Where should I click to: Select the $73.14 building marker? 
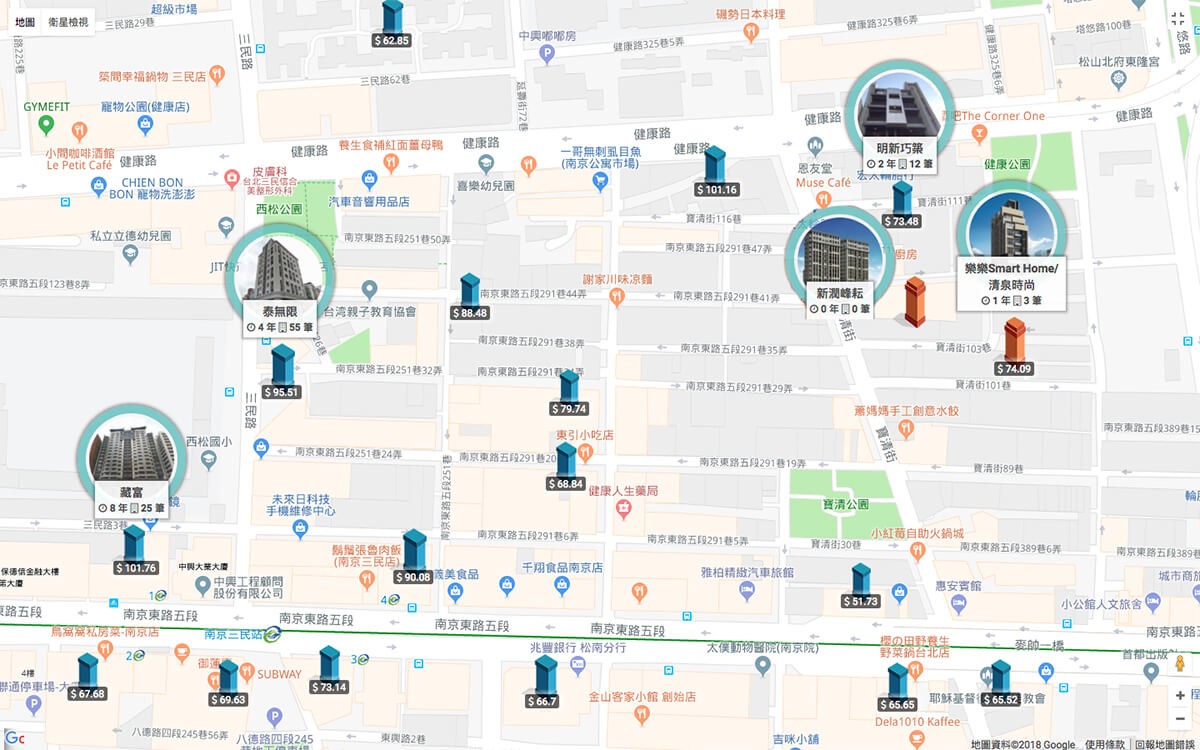[x=329, y=670]
